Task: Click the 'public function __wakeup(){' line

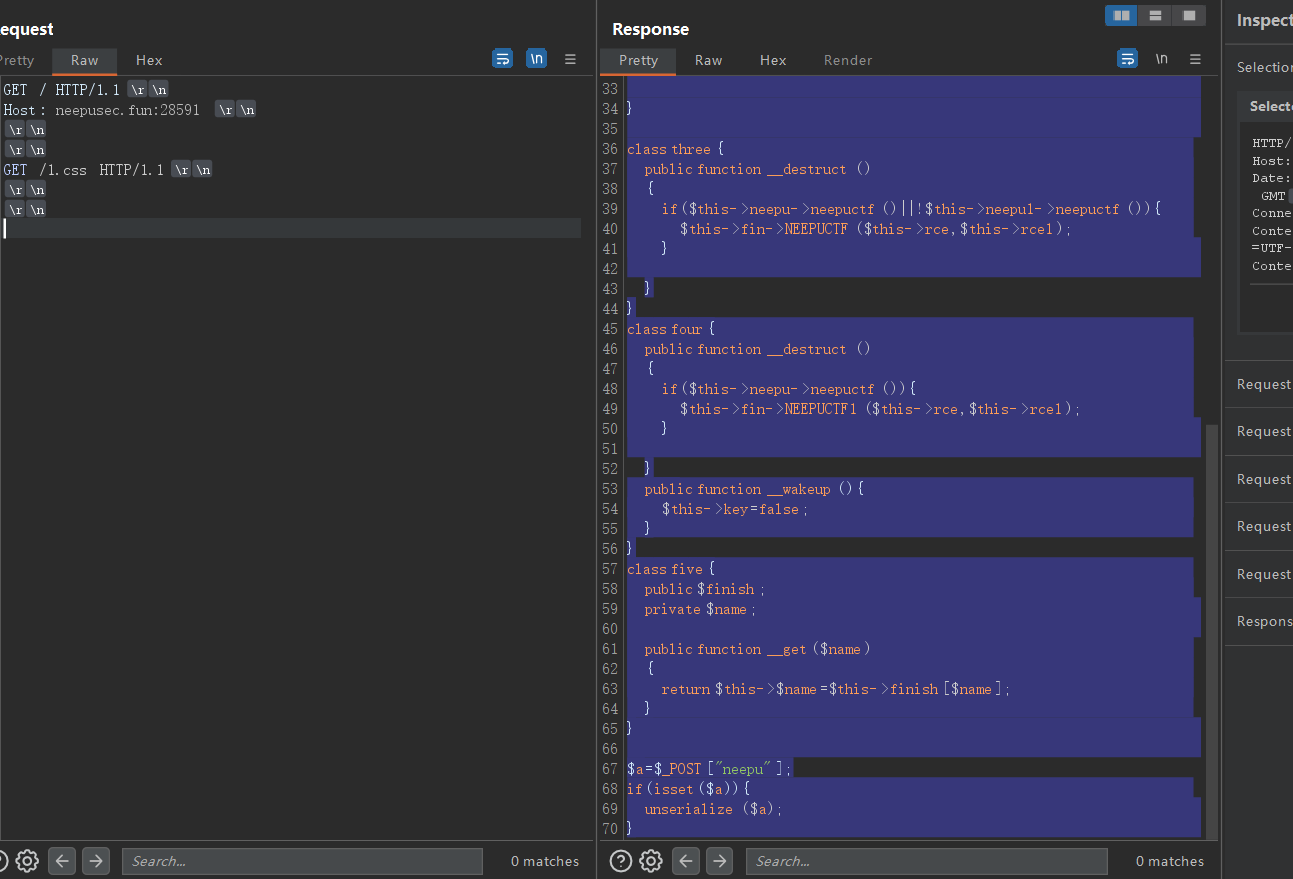Action: (x=754, y=489)
